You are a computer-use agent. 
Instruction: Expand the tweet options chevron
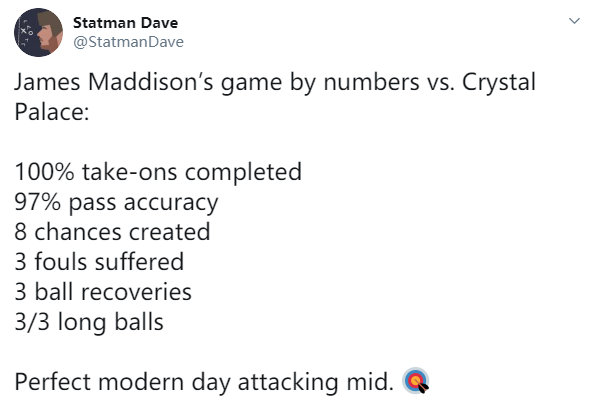(x=574, y=21)
